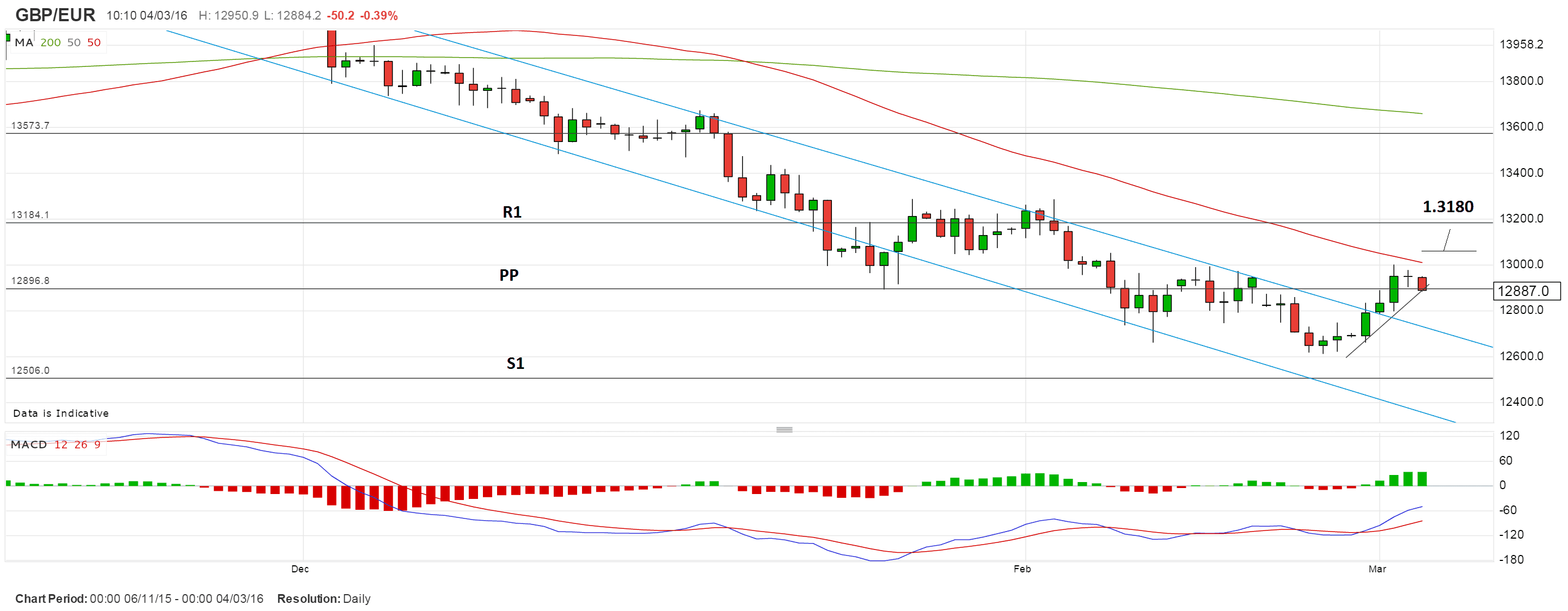This screenshot has height=611, width=1568.
Task: Click the 1.3180 target annotation
Action: coord(1448,207)
